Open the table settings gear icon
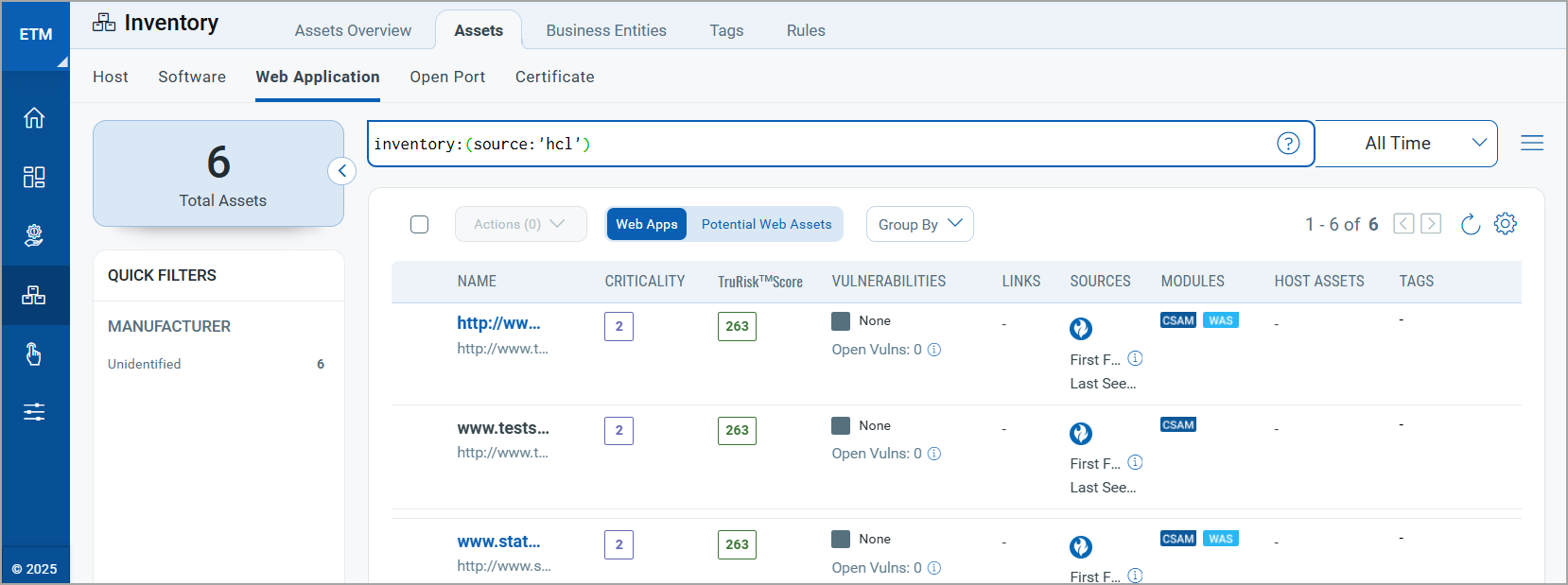Screen dimensions: 1568x585 (1505, 224)
